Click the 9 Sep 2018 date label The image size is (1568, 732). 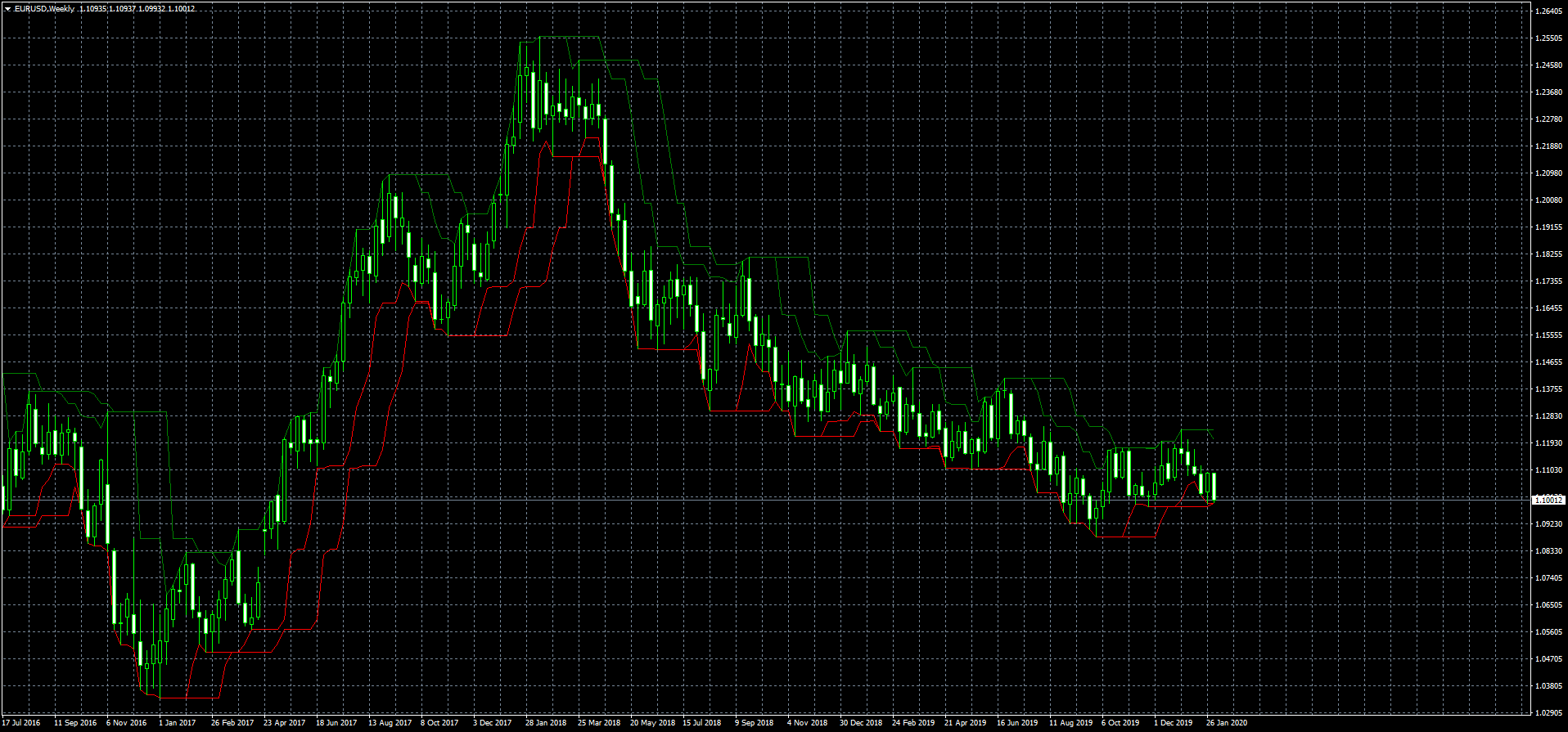(x=754, y=723)
